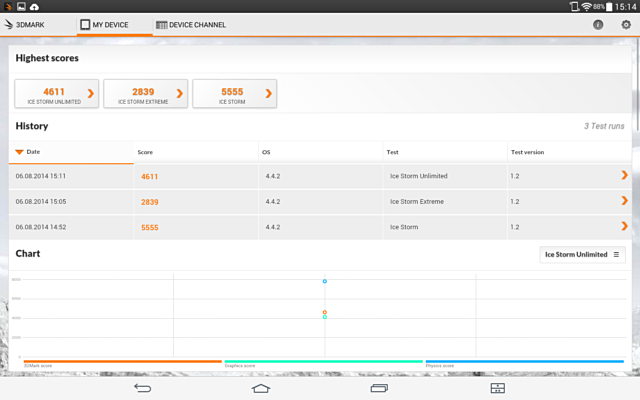Sort history by Date column
The image size is (640, 400).
(x=71, y=152)
